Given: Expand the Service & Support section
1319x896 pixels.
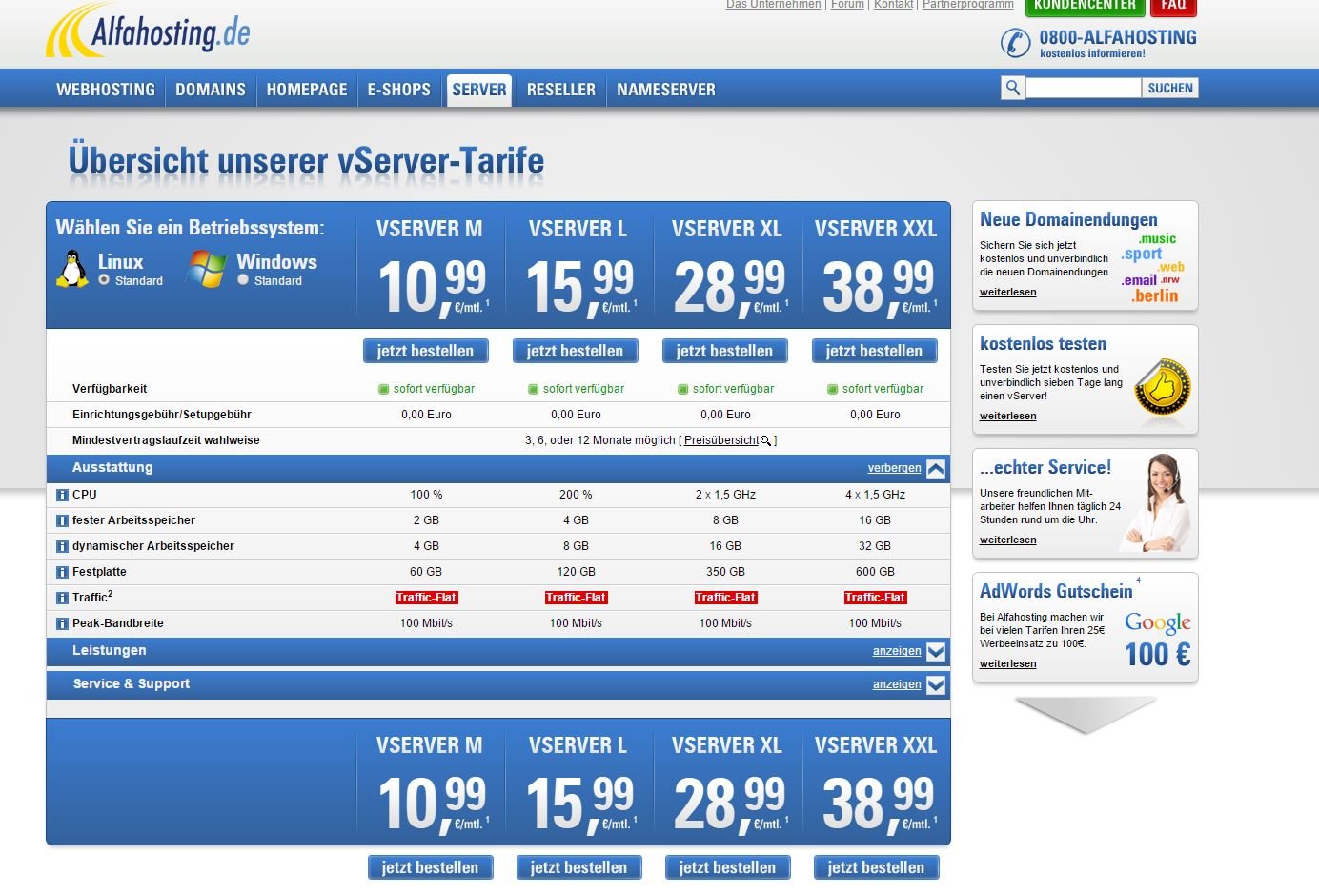Looking at the screenshot, I should [x=936, y=684].
